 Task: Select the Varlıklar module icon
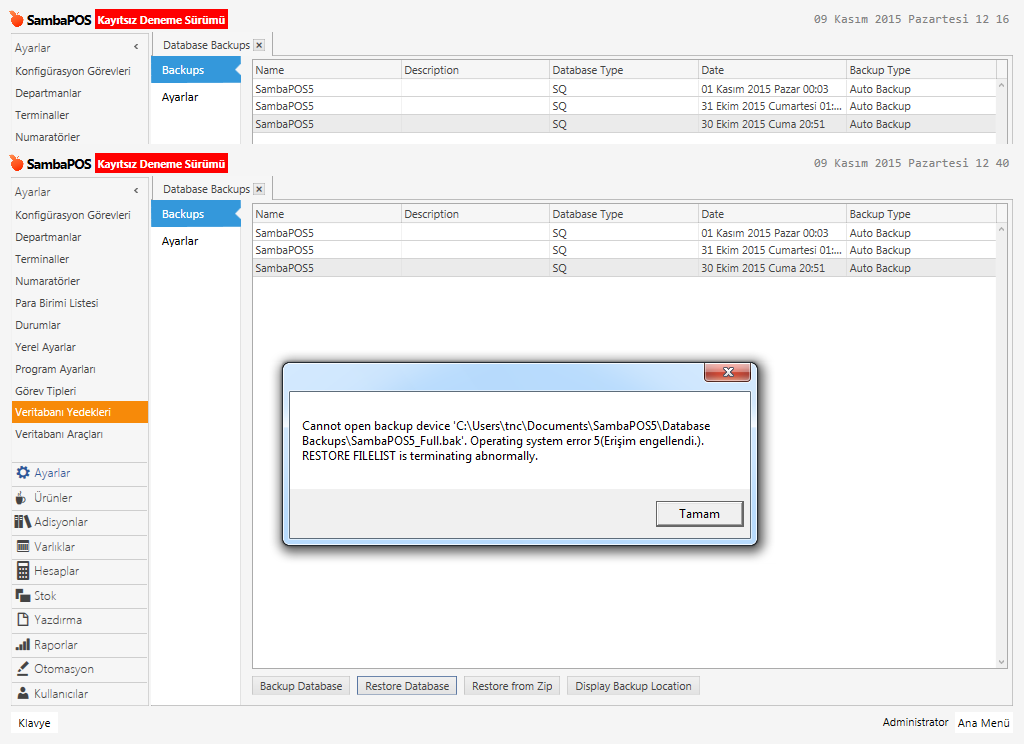tap(22, 547)
